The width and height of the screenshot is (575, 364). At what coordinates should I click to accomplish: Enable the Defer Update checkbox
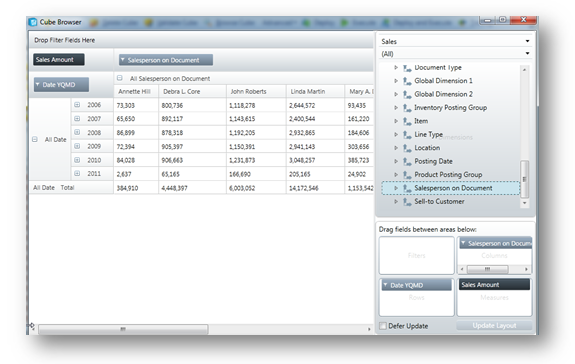pyautogui.click(x=382, y=326)
